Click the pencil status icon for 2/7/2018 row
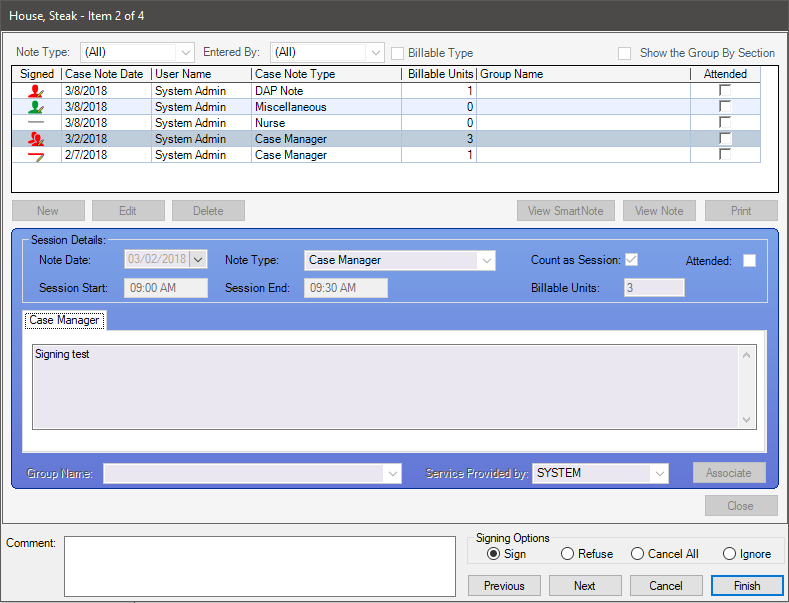Image resolution: width=789 pixels, height=603 pixels. 36,156
